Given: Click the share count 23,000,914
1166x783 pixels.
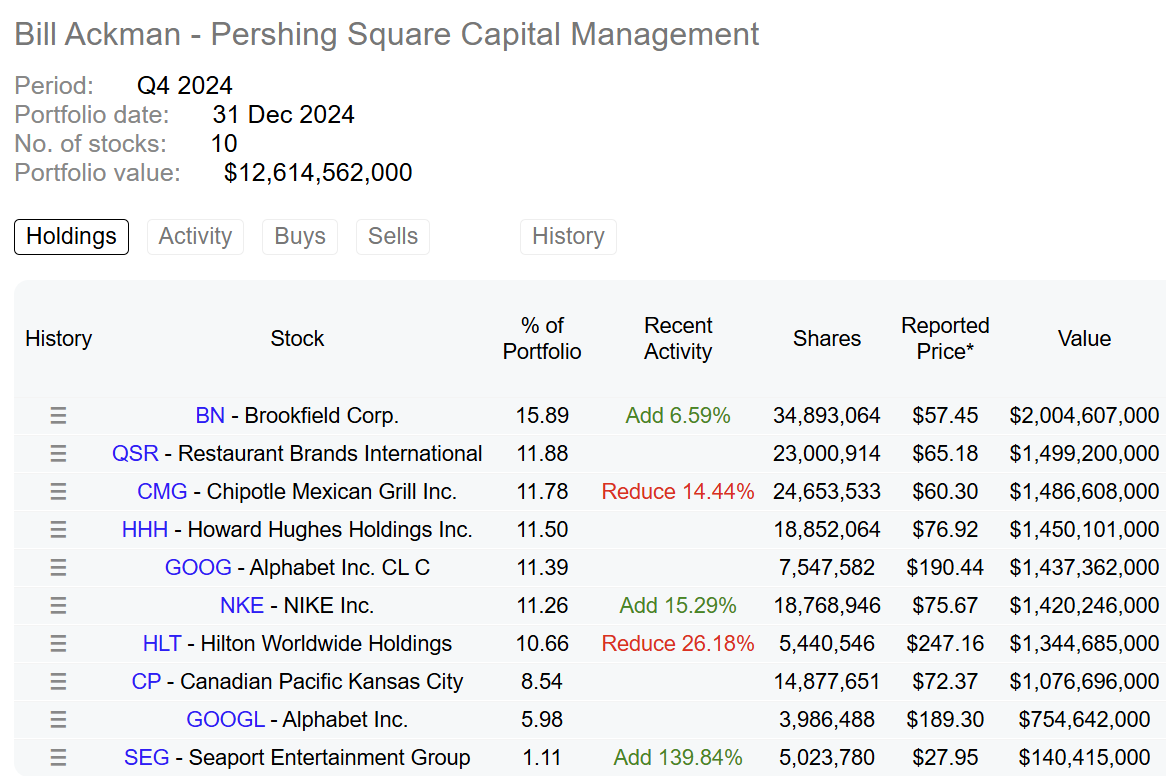Looking at the screenshot, I should (827, 453).
